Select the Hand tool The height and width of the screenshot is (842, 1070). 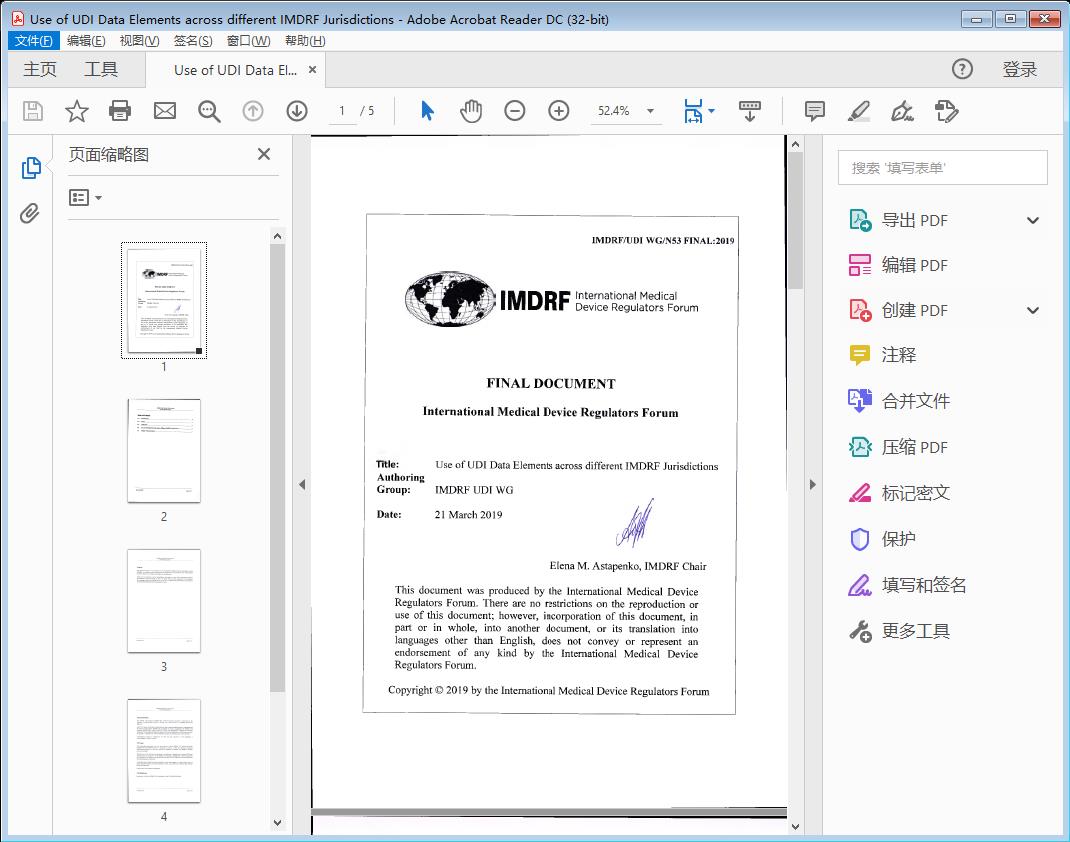point(469,111)
